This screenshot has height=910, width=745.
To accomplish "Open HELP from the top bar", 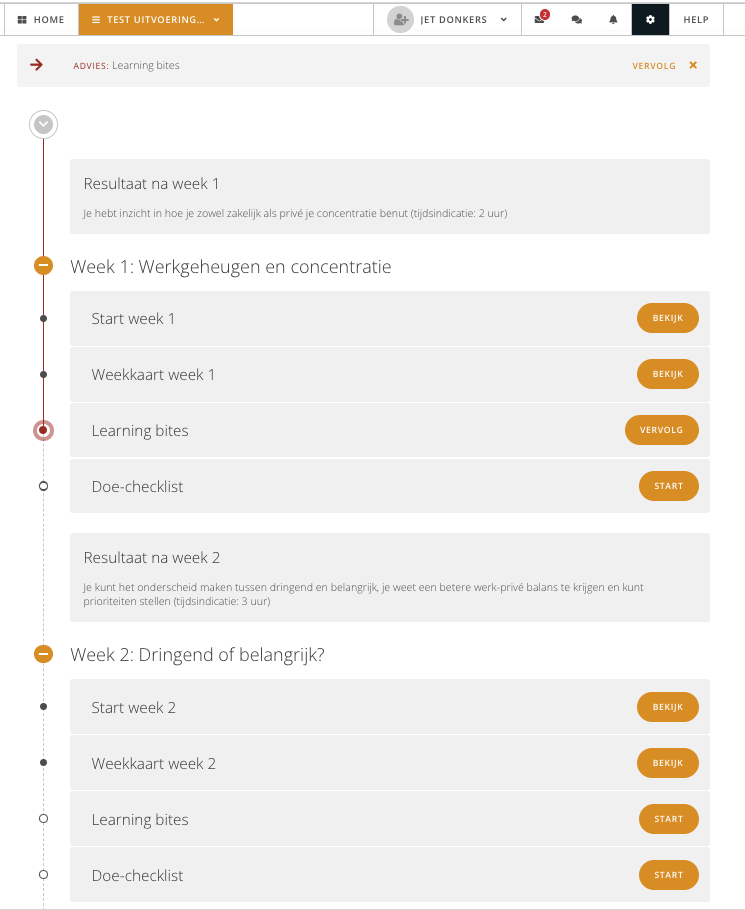I will [696, 18].
